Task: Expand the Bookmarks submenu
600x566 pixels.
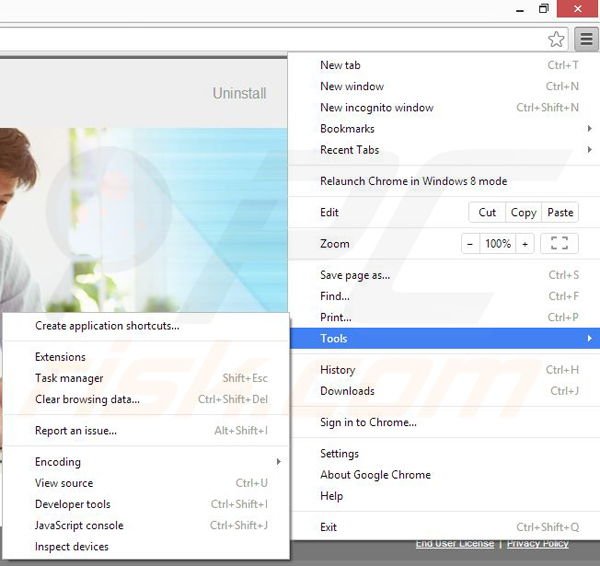Action: click(x=347, y=129)
